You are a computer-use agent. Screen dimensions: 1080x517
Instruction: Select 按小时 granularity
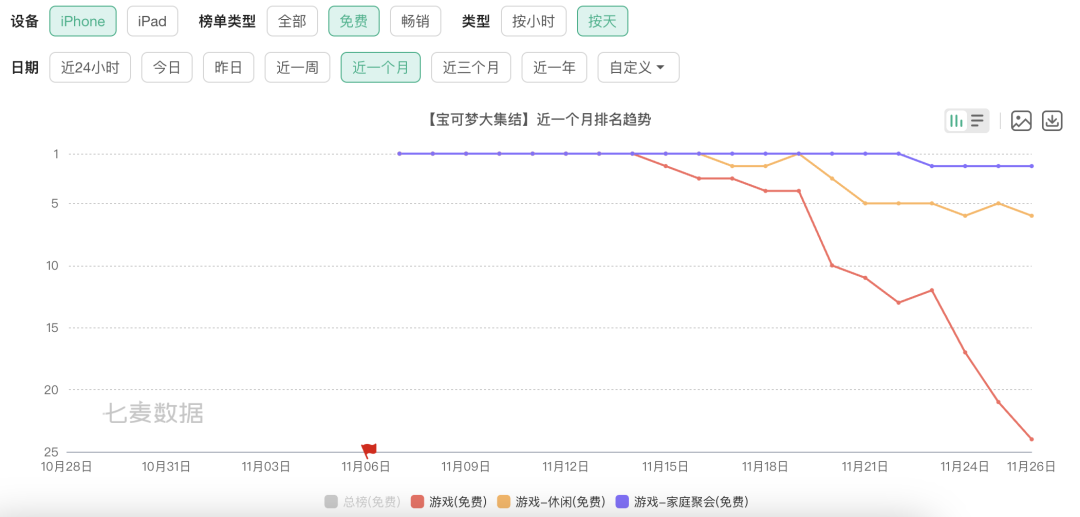tap(533, 21)
